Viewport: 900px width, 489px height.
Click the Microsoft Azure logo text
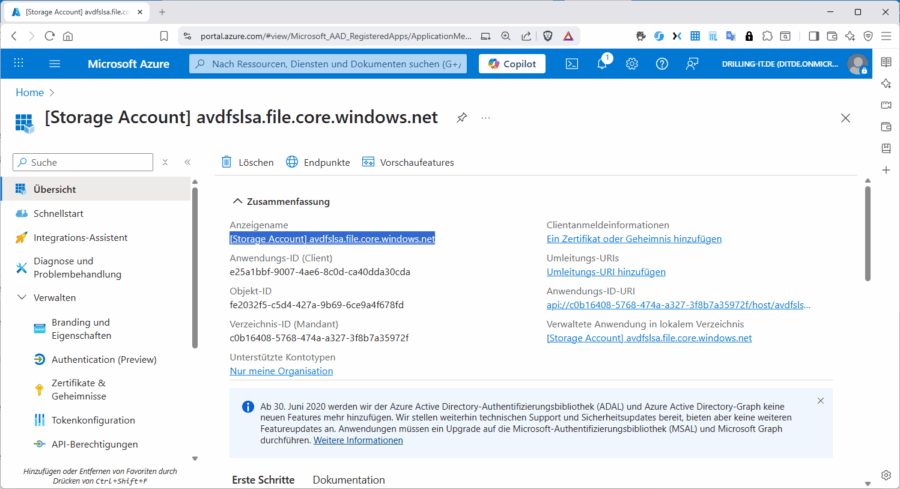(128, 64)
